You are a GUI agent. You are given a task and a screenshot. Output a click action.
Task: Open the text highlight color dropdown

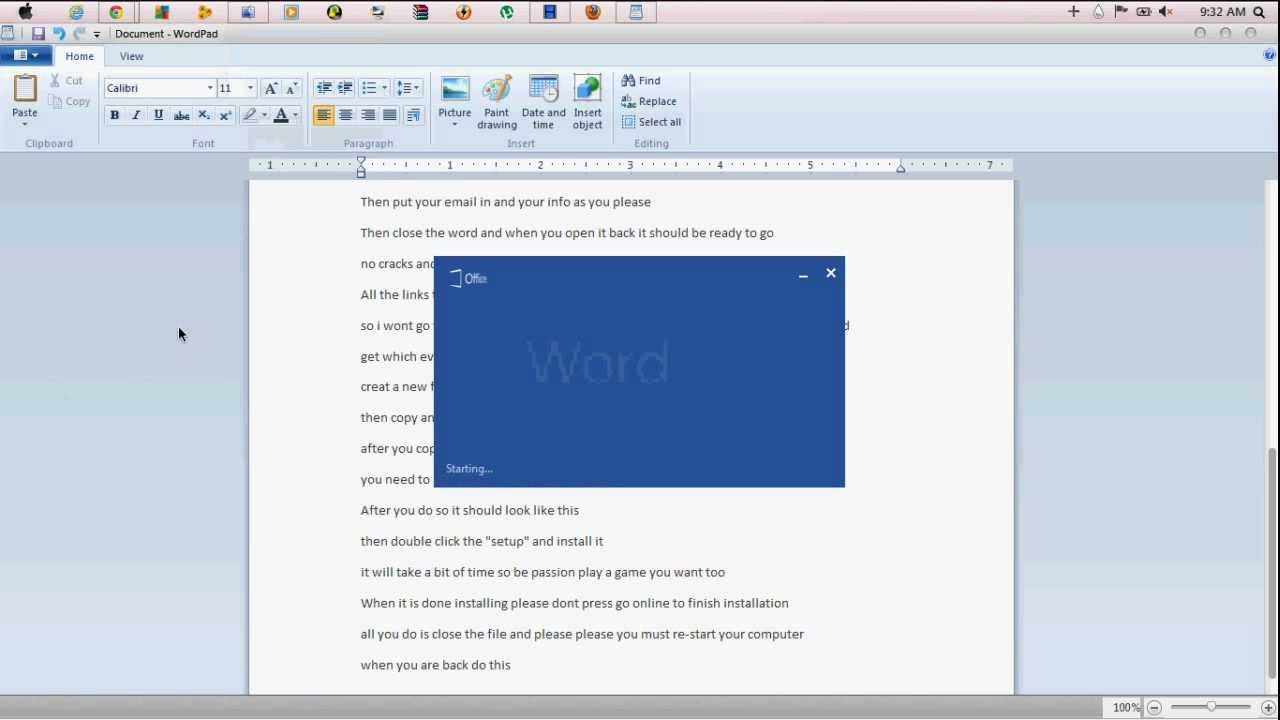264,116
